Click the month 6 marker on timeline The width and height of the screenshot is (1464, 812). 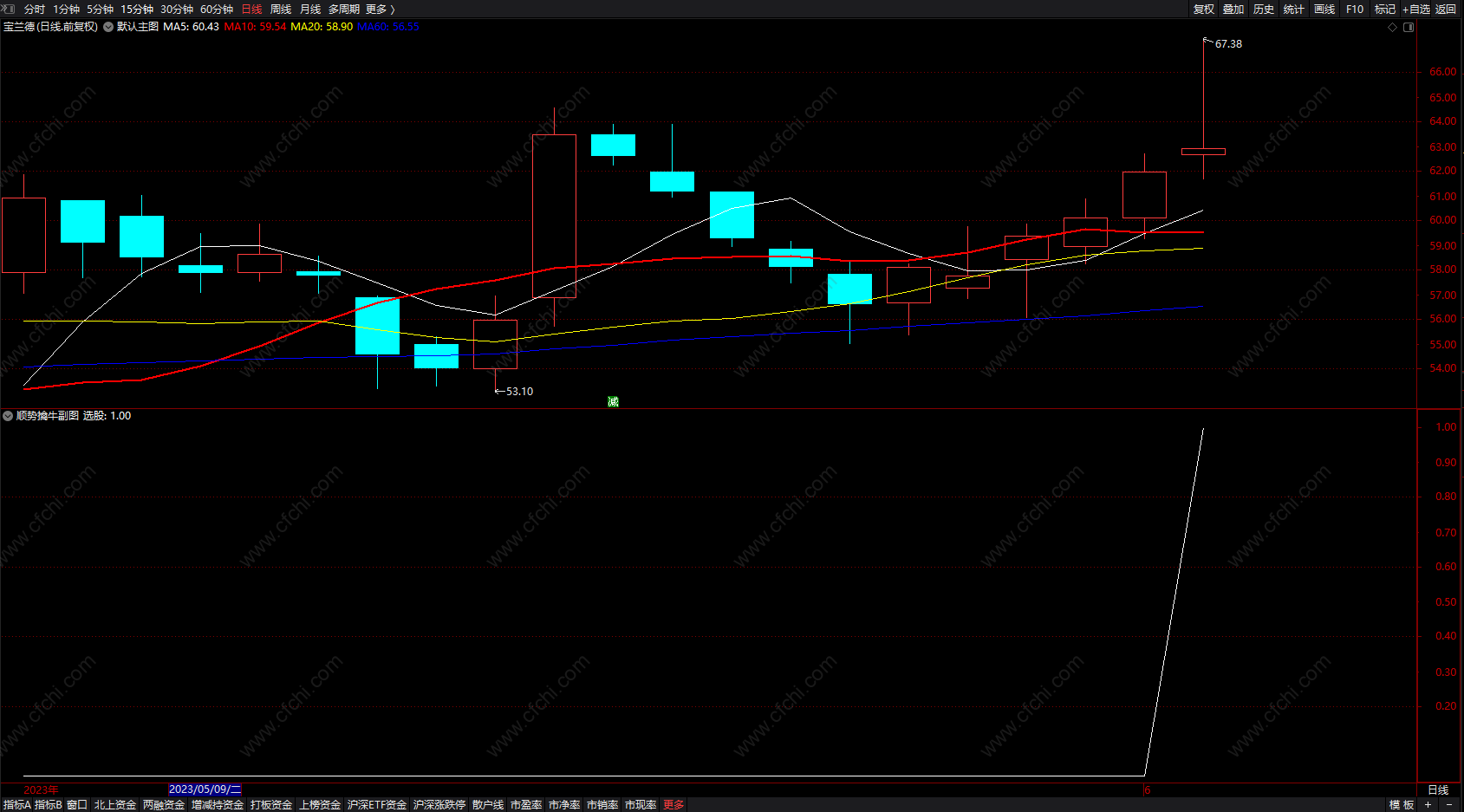pos(1148,789)
